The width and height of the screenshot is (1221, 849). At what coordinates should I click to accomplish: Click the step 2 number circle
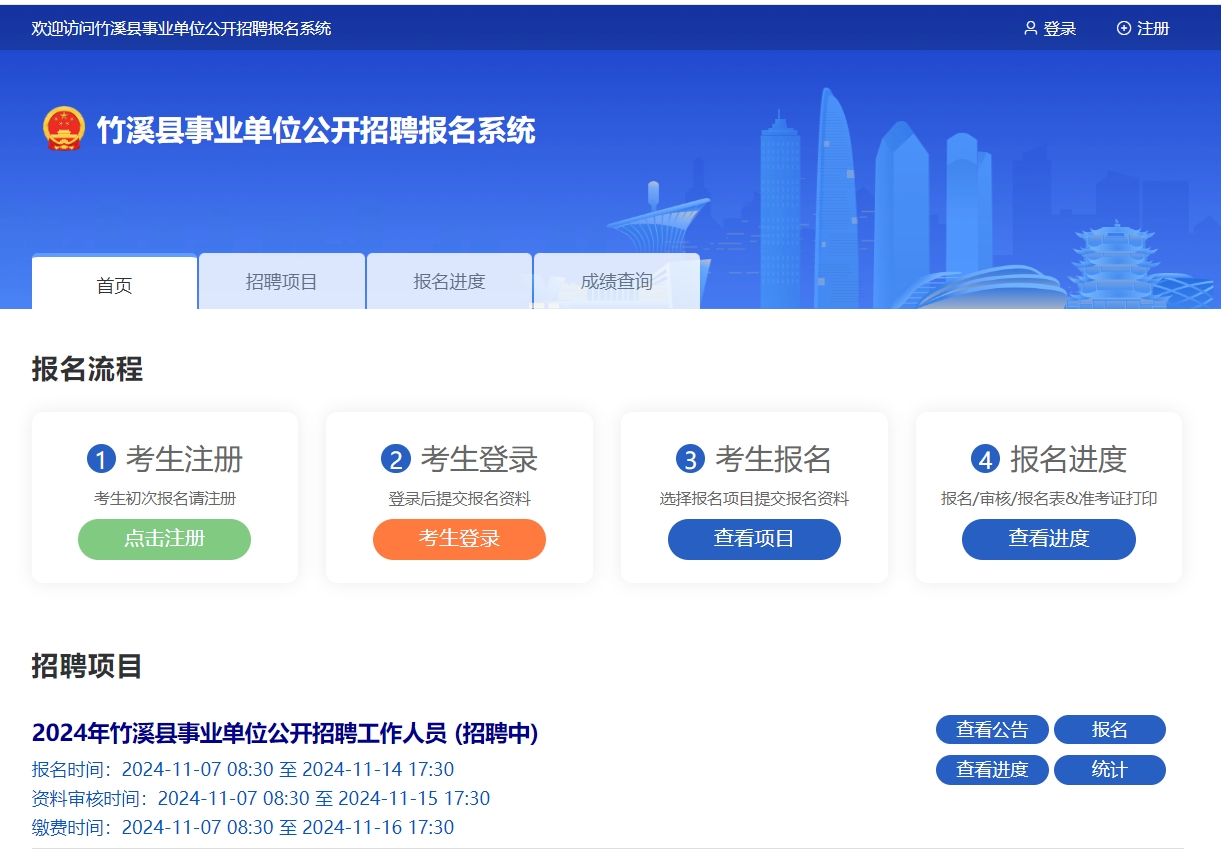point(396,459)
